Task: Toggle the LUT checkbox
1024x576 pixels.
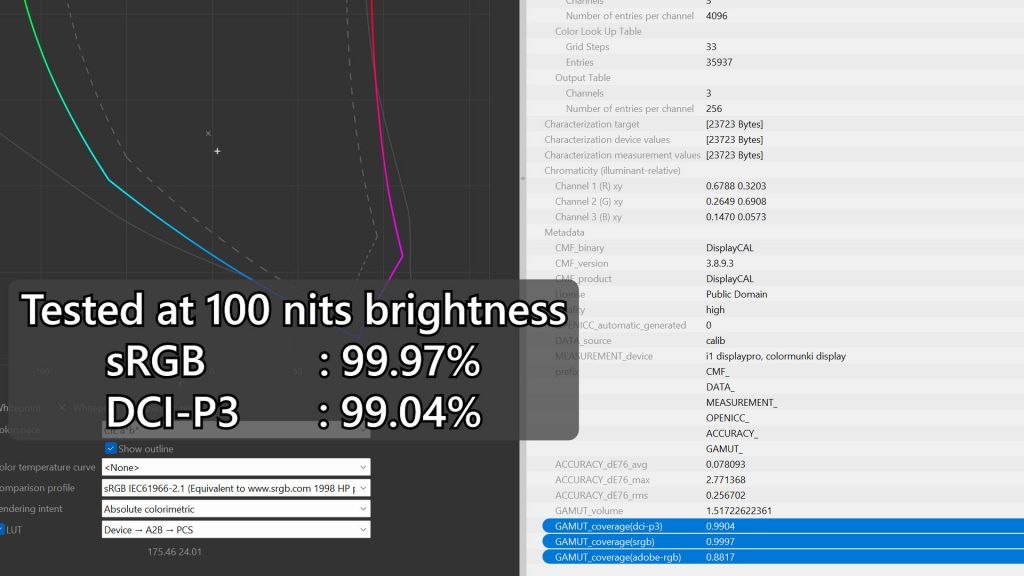Action: pos(2,530)
